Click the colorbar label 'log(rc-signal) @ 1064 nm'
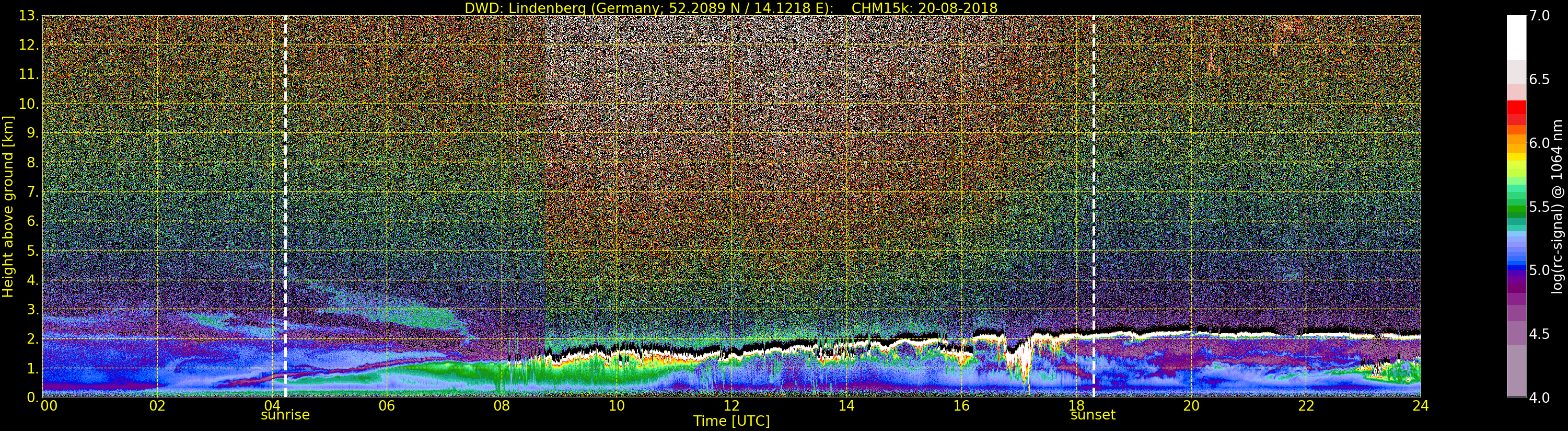This screenshot has height=431, width=1568. coord(1558,207)
